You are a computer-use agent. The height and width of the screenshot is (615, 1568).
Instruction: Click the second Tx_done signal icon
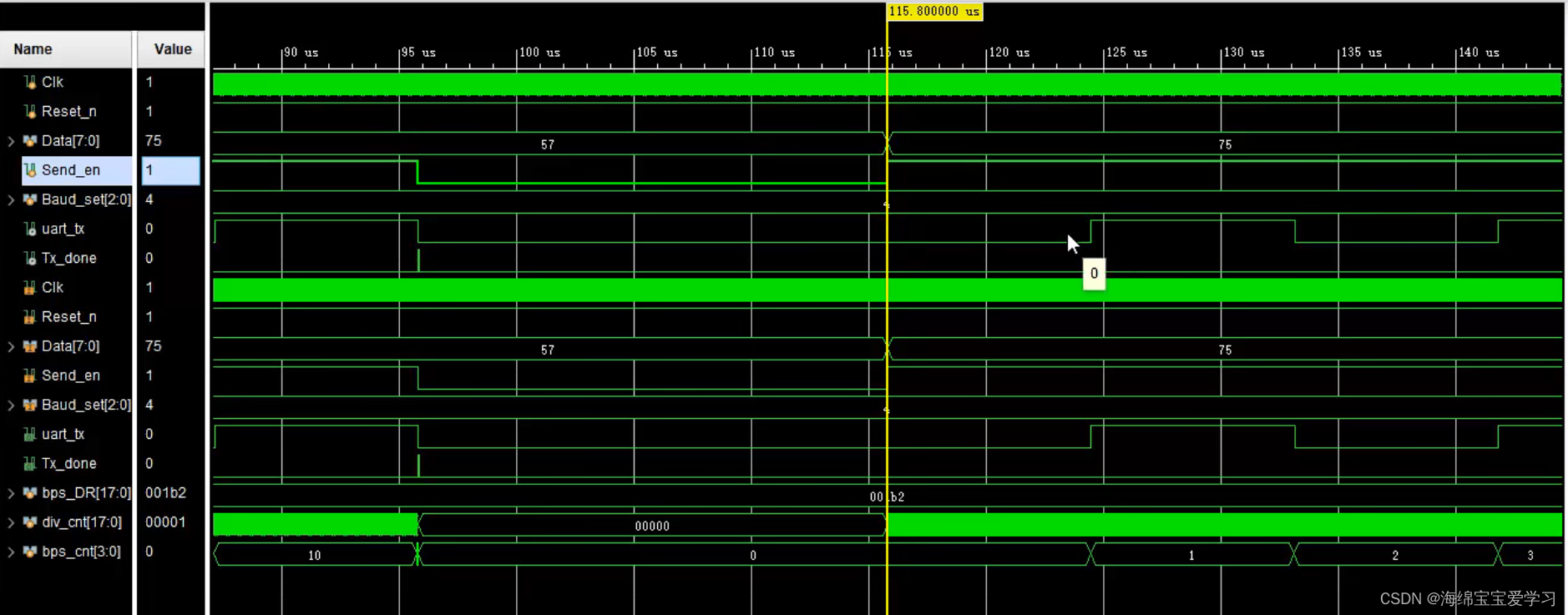[30, 463]
